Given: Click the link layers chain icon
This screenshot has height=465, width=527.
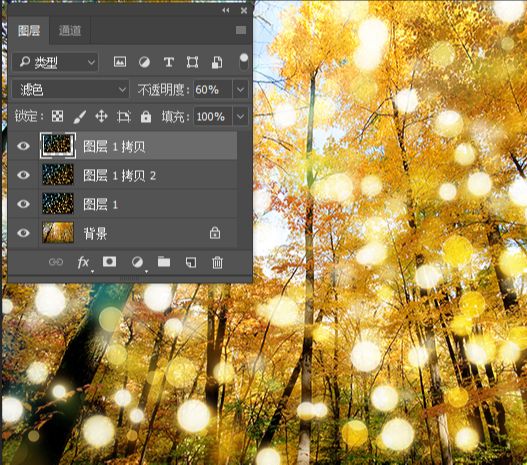Looking at the screenshot, I should tap(56, 262).
